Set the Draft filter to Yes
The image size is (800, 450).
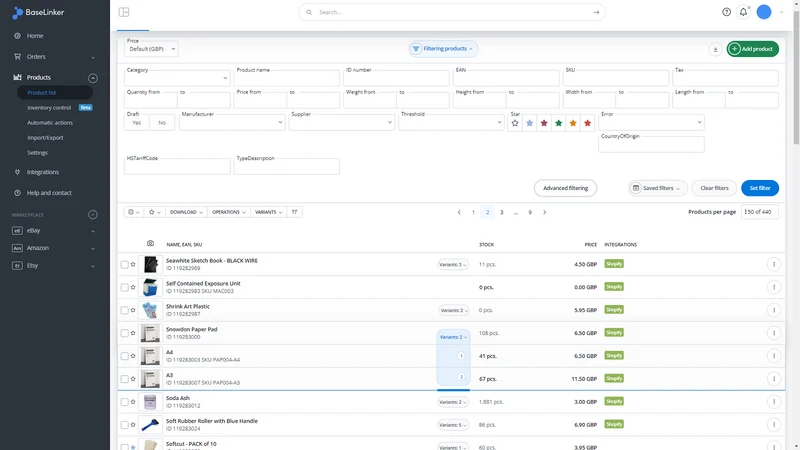[x=137, y=122]
